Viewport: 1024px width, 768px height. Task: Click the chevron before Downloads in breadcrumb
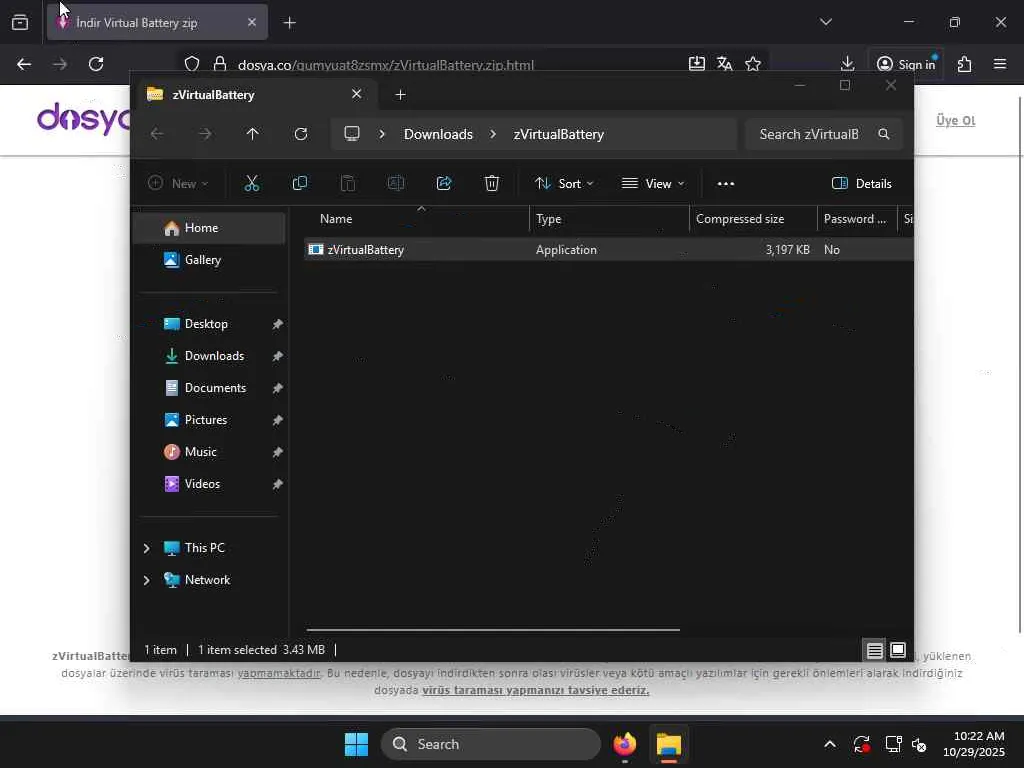pyautogui.click(x=382, y=134)
